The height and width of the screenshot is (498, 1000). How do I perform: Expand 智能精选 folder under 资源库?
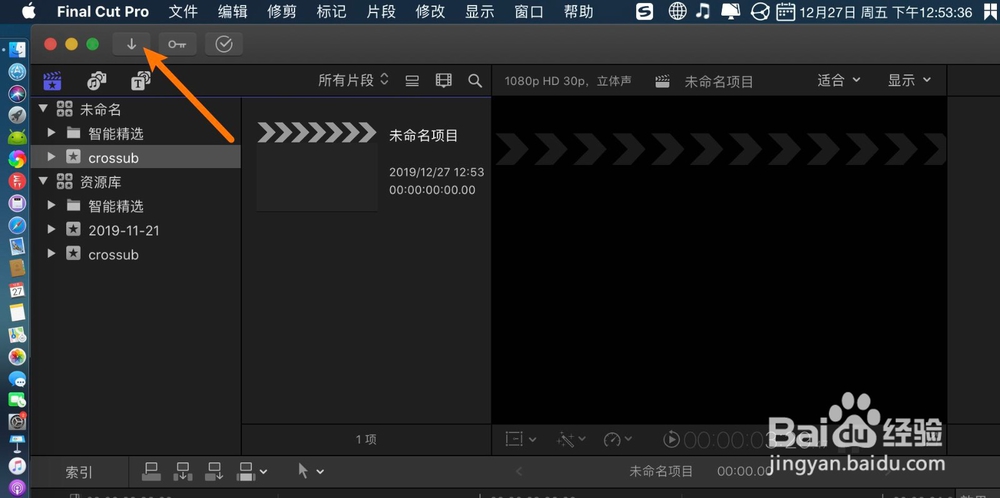tap(52, 206)
